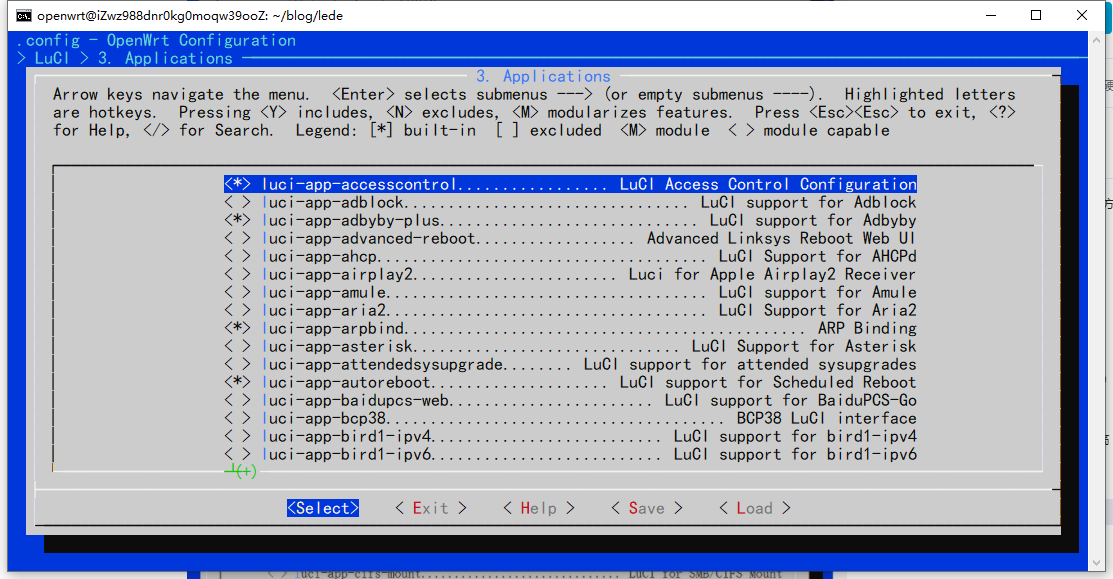Screen dimensions: 1113x579
Task: Click the Save button
Action: tap(646, 508)
